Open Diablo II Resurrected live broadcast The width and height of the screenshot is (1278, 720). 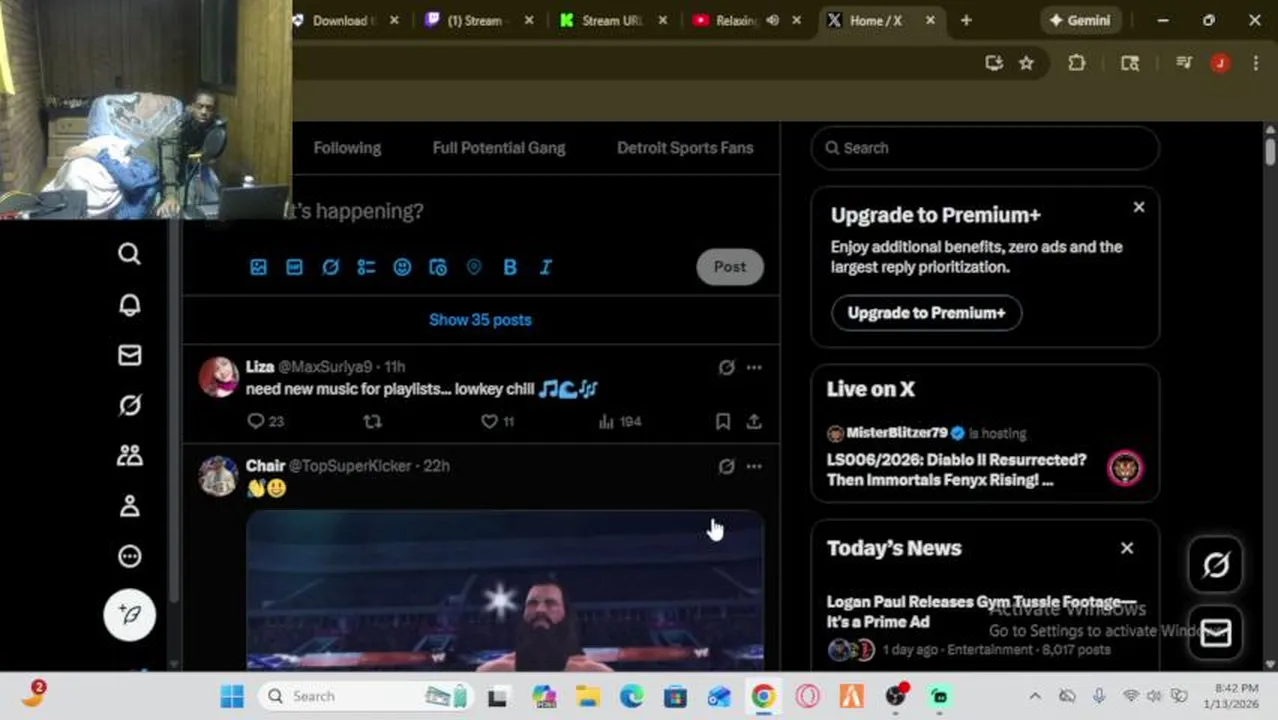pyautogui.click(x=956, y=470)
